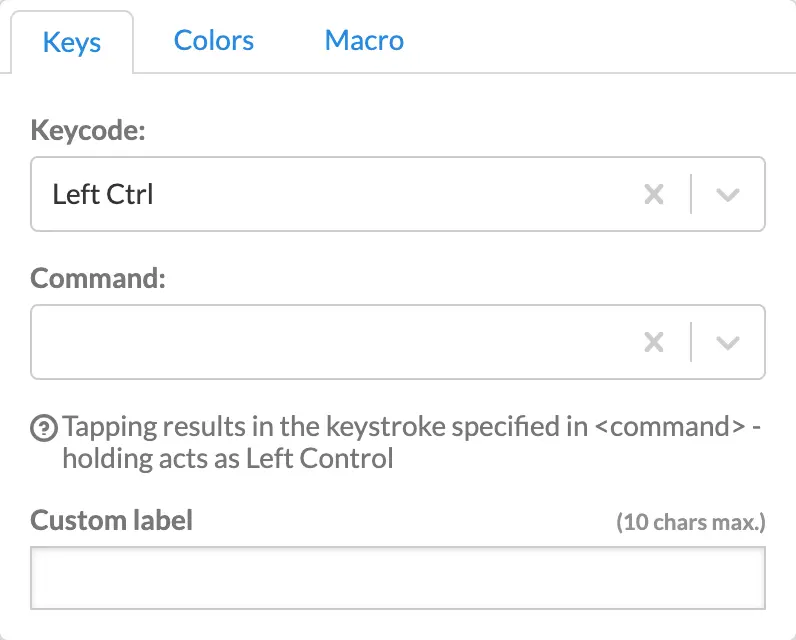Viewport: 796px width, 640px height.
Task: Open the empty Command combo box
Action: point(330,342)
